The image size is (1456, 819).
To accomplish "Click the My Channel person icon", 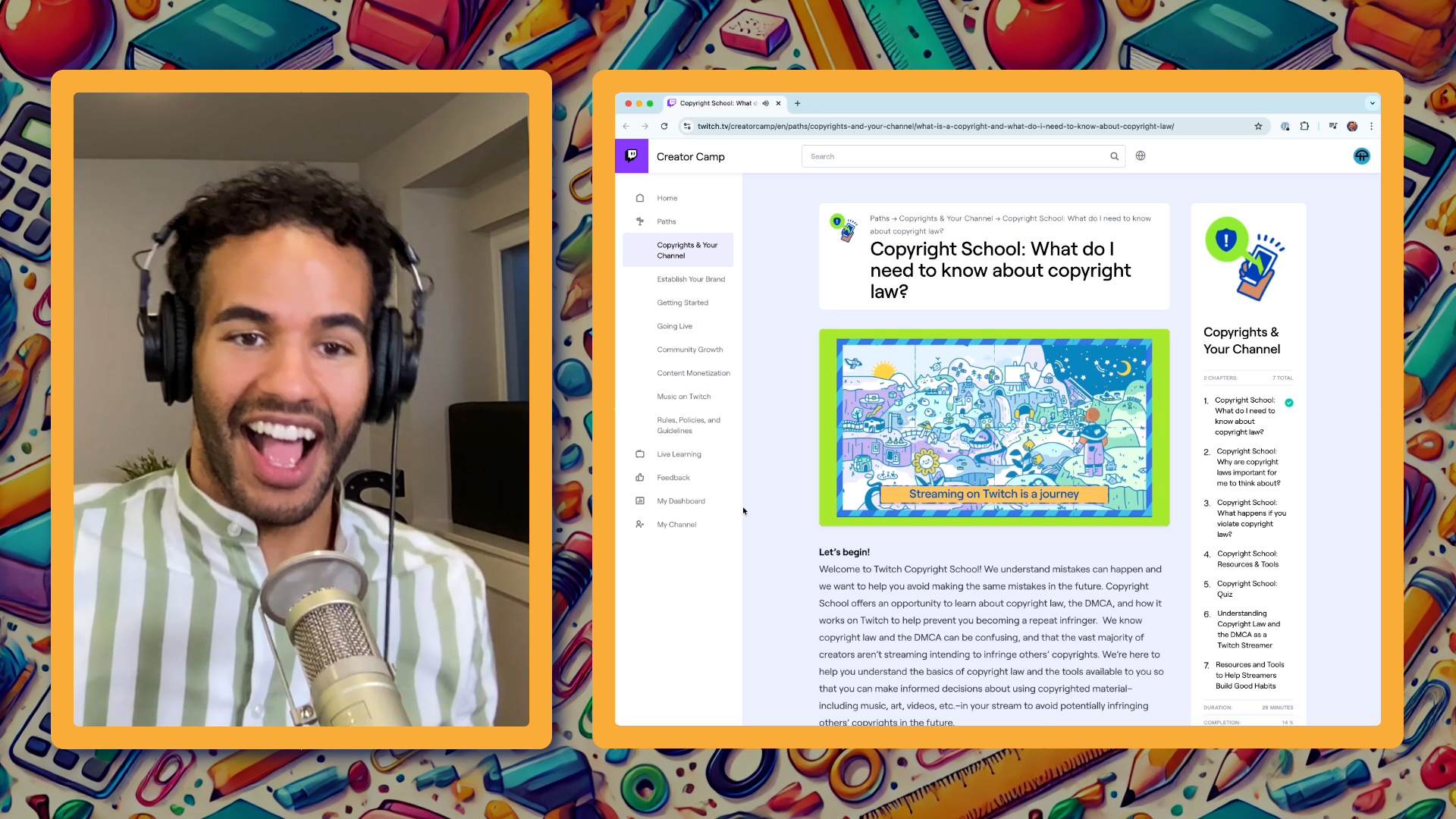I will click(640, 524).
